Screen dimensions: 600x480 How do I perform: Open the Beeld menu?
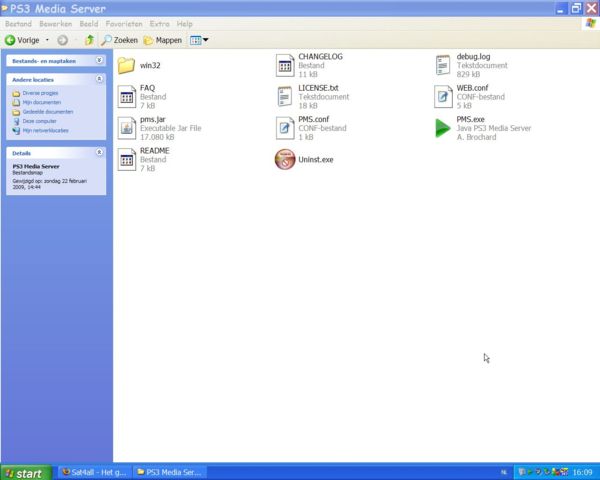(x=89, y=24)
